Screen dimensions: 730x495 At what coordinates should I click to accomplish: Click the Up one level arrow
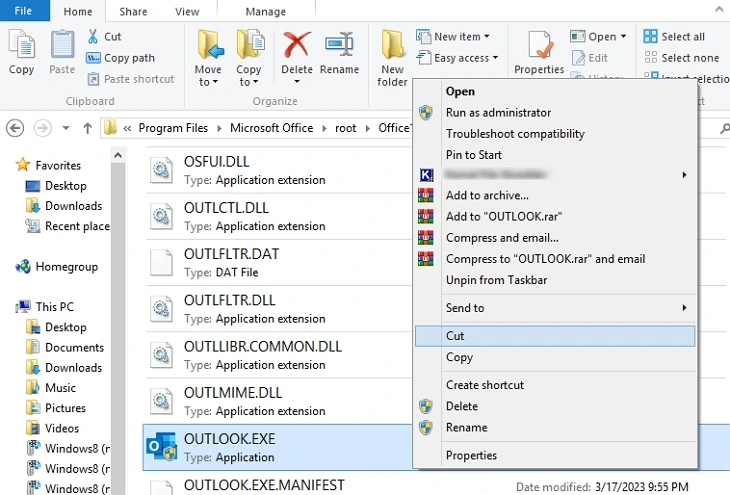(x=88, y=128)
